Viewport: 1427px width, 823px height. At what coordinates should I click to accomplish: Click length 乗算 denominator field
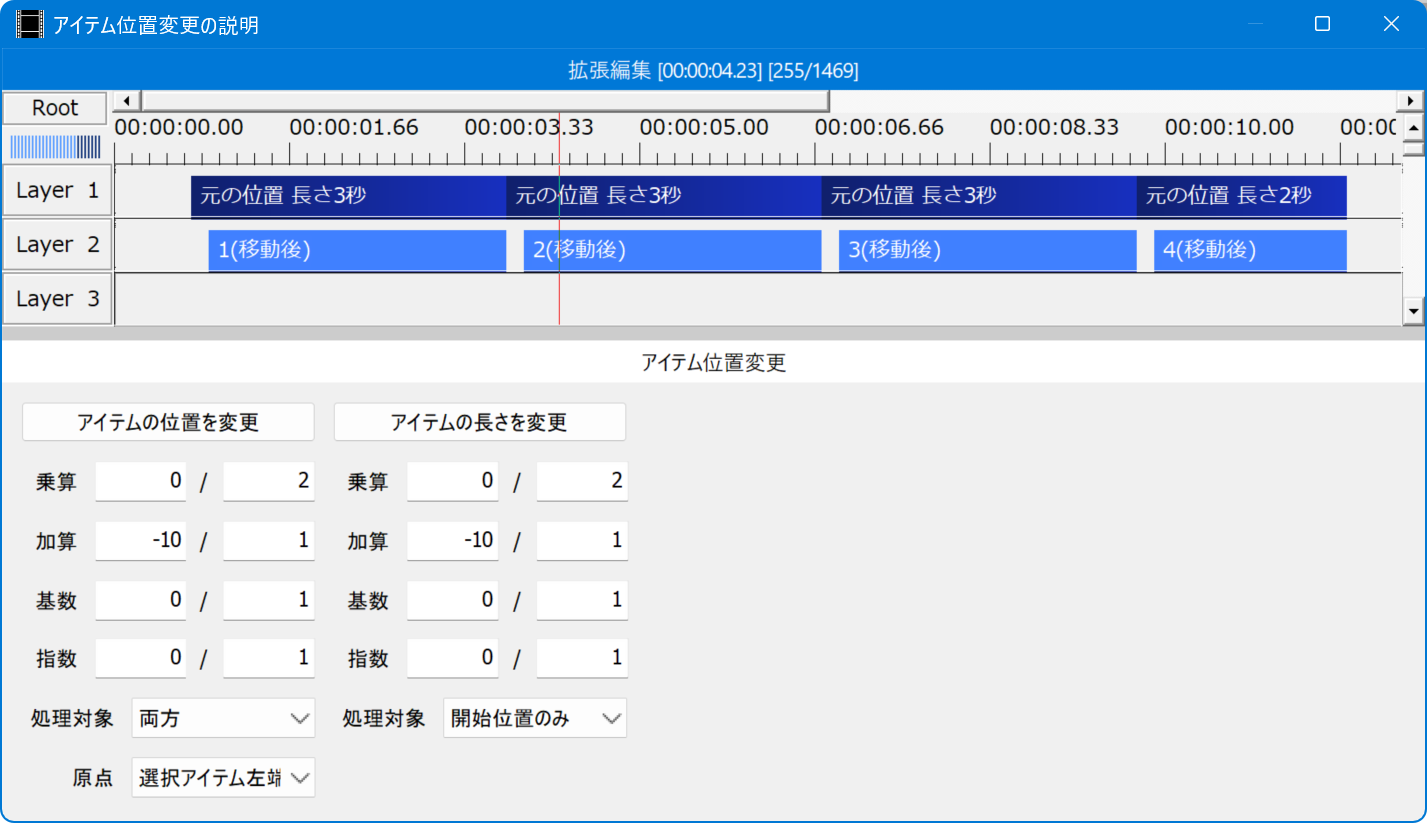tap(582, 481)
